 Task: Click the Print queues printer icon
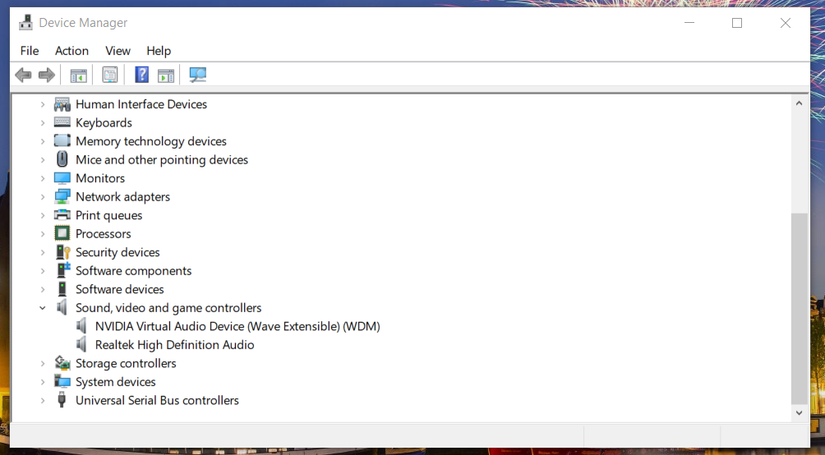62,215
